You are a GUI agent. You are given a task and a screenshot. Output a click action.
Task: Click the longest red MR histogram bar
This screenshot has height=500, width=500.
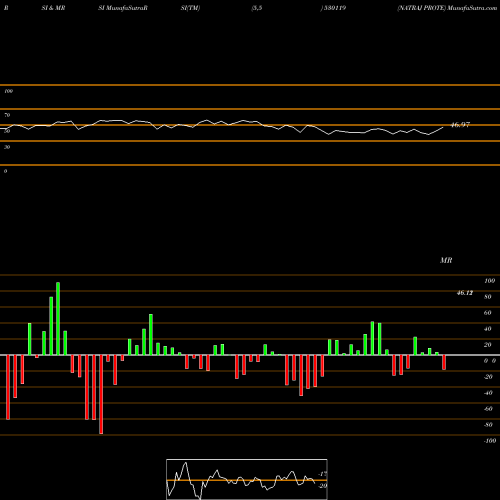tap(101, 394)
